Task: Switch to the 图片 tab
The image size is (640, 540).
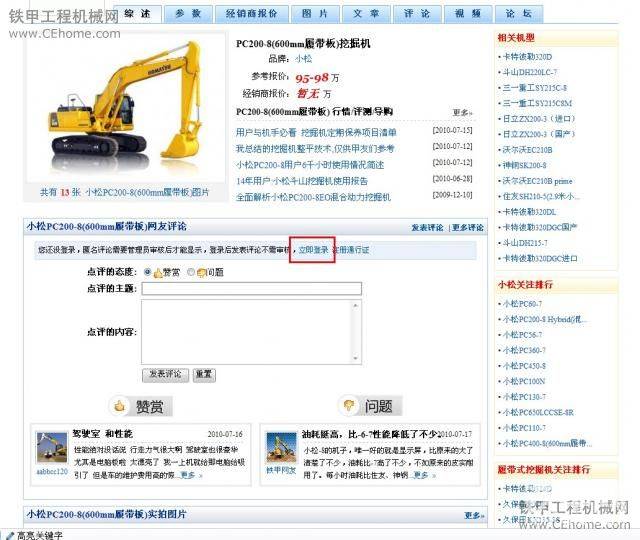Action: (315, 14)
